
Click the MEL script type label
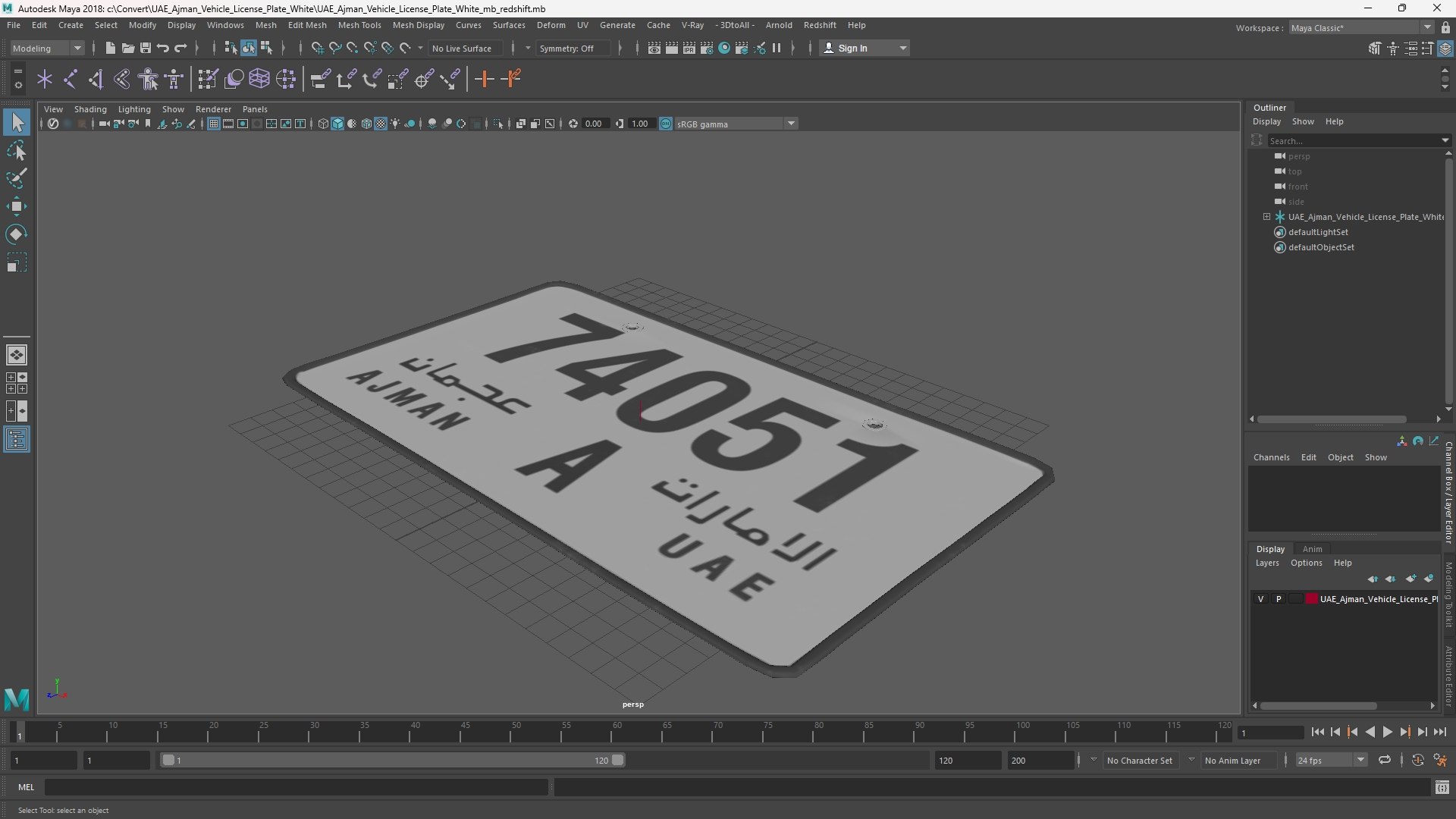[x=26, y=787]
